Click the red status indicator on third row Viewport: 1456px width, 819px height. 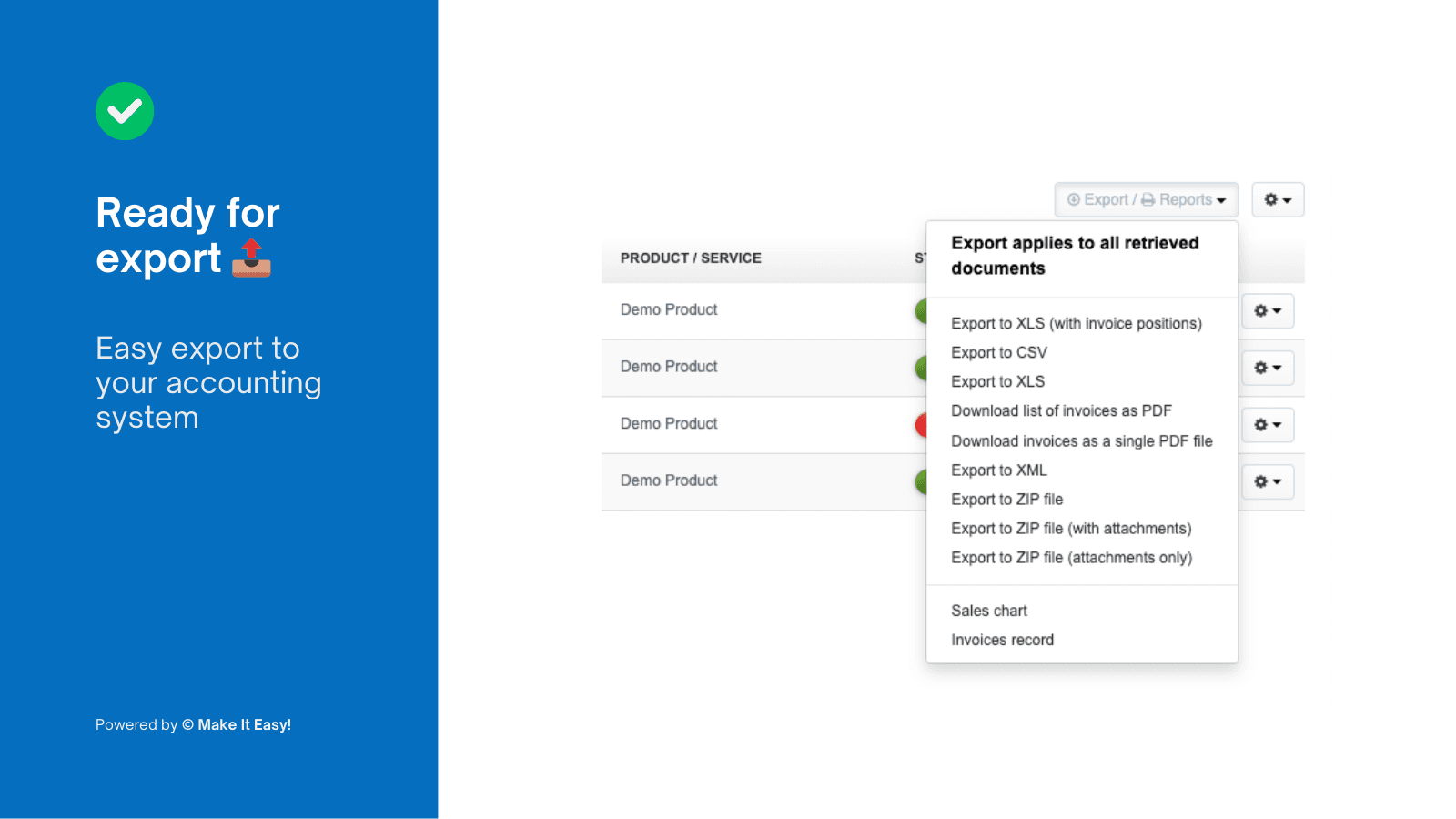(x=921, y=425)
